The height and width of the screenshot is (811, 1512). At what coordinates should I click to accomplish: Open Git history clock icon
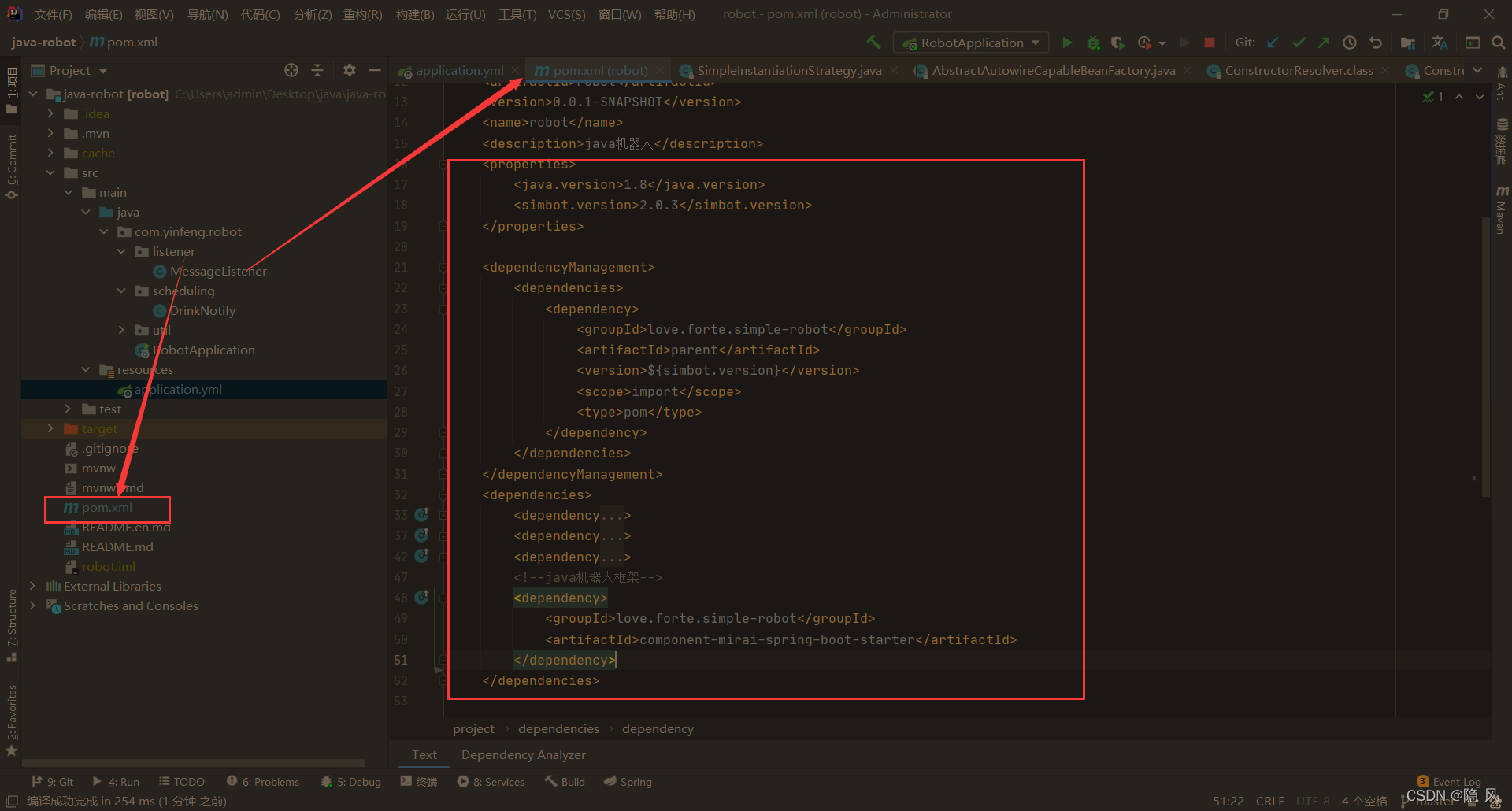tap(1350, 43)
